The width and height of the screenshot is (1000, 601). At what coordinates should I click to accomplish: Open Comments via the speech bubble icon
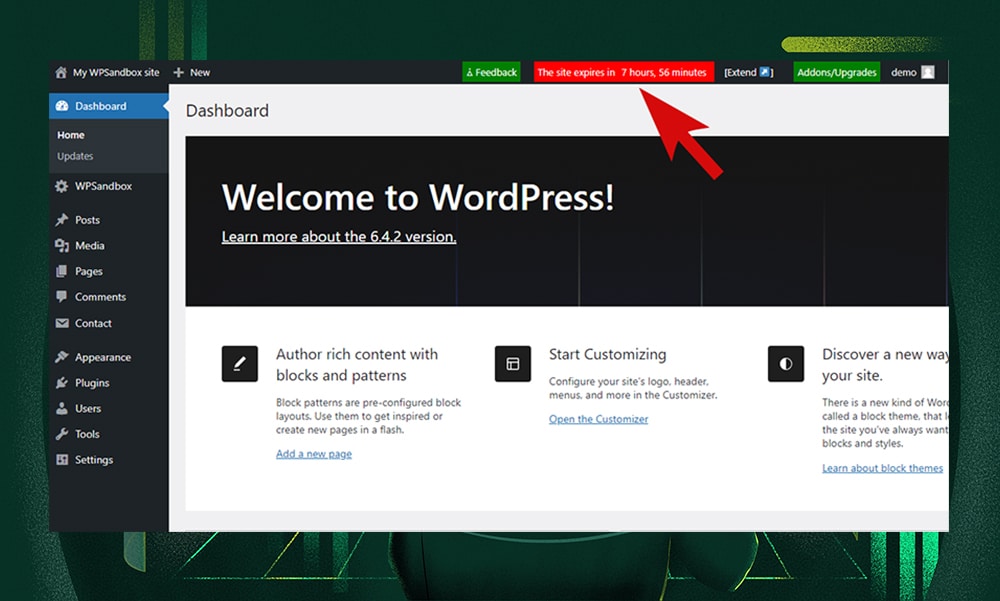click(63, 297)
